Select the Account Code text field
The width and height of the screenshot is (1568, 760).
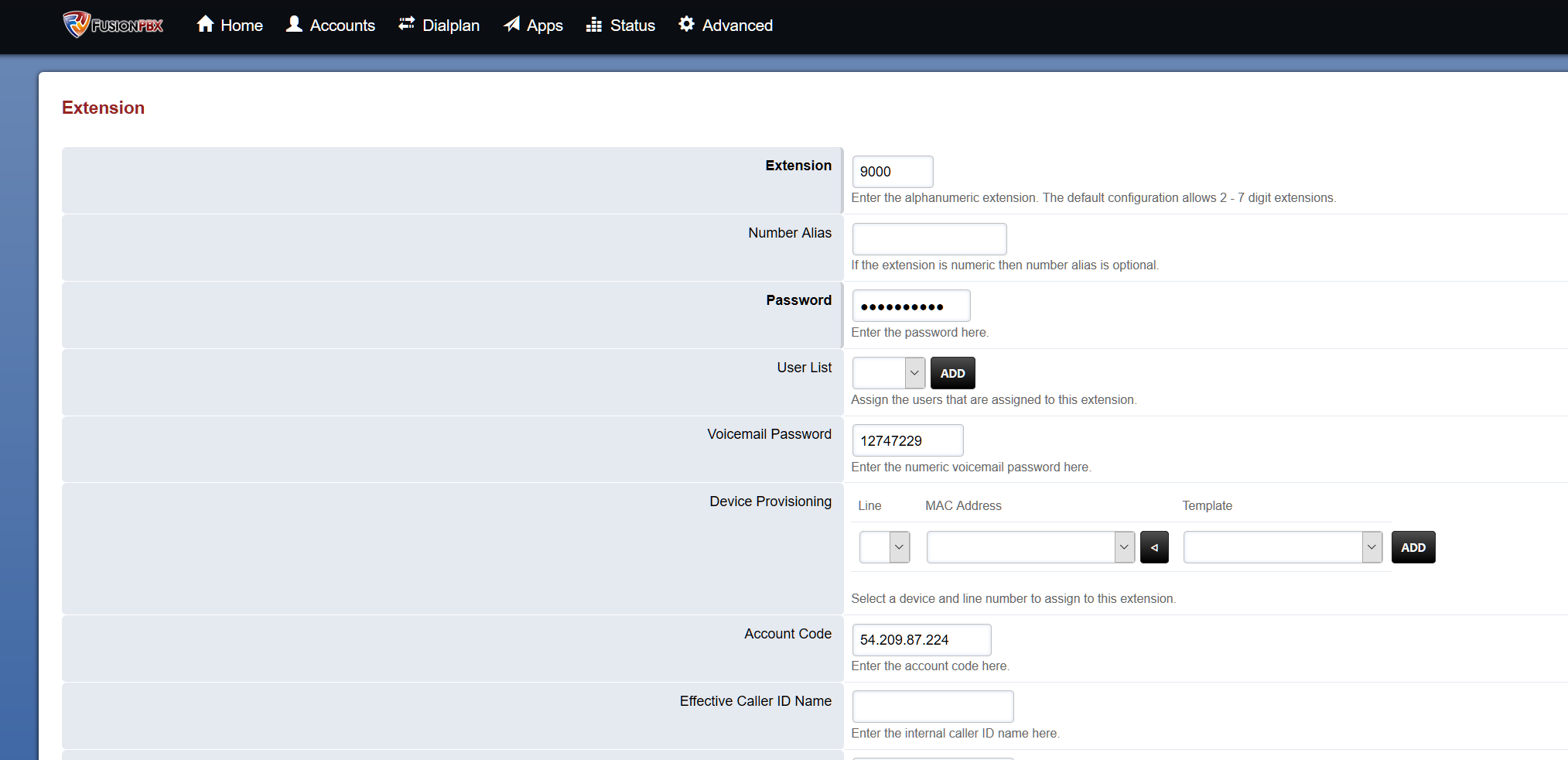(921, 640)
